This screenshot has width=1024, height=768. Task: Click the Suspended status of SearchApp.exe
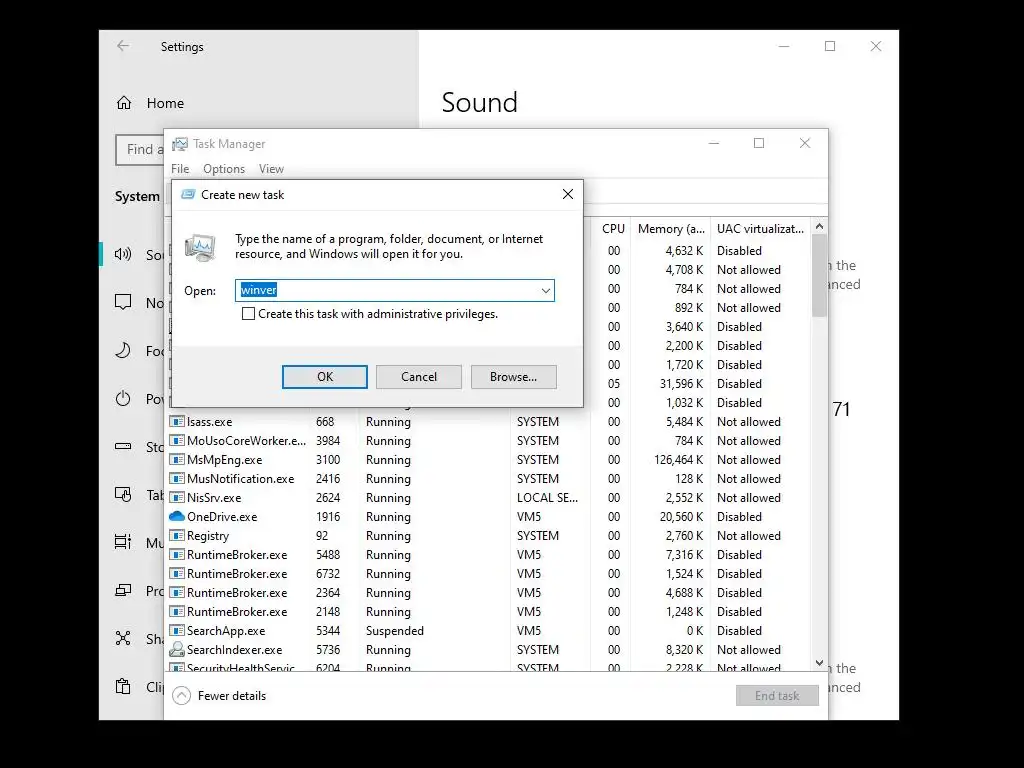click(x=394, y=631)
